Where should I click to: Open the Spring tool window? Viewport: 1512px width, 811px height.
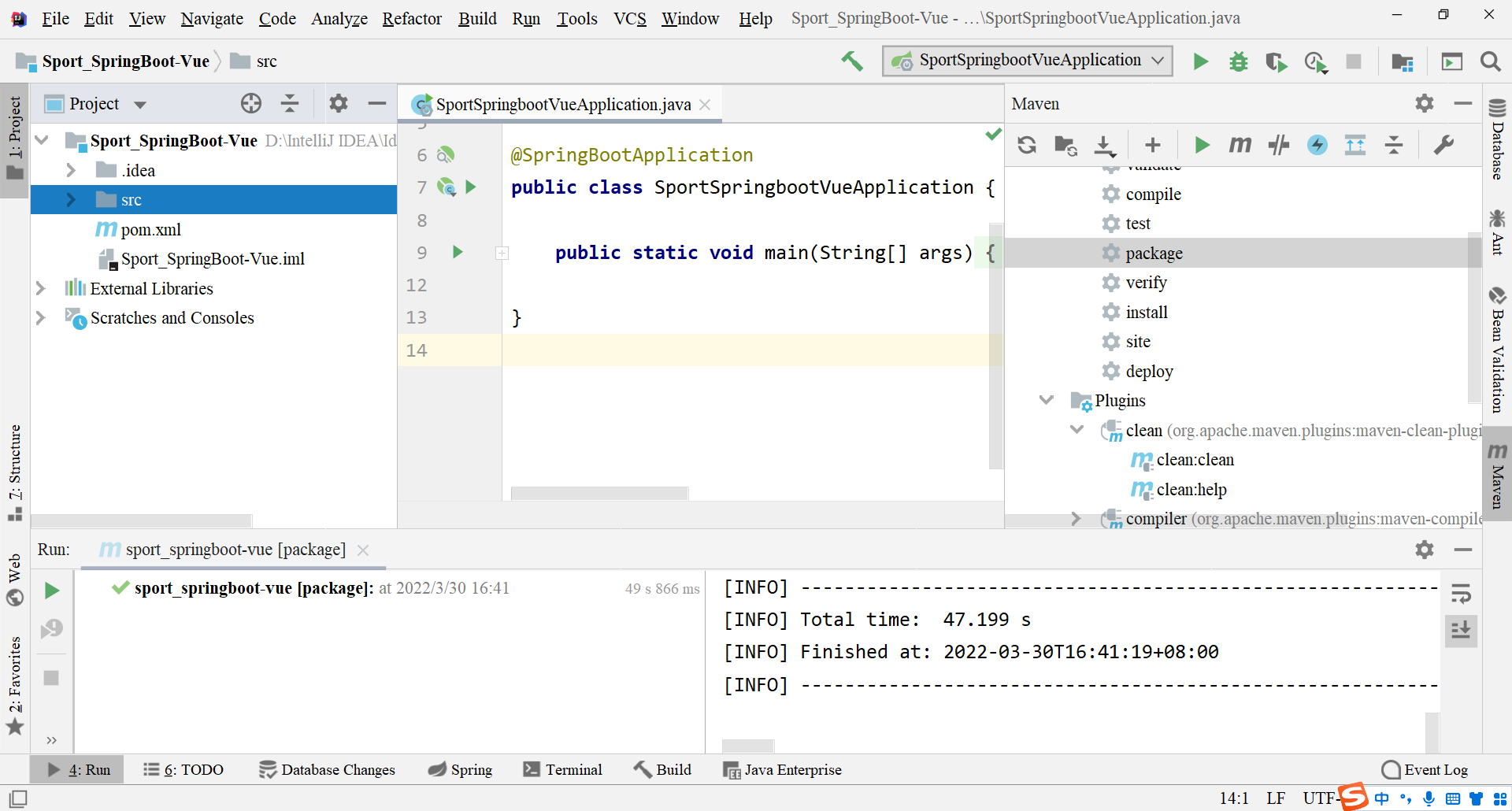coord(461,769)
